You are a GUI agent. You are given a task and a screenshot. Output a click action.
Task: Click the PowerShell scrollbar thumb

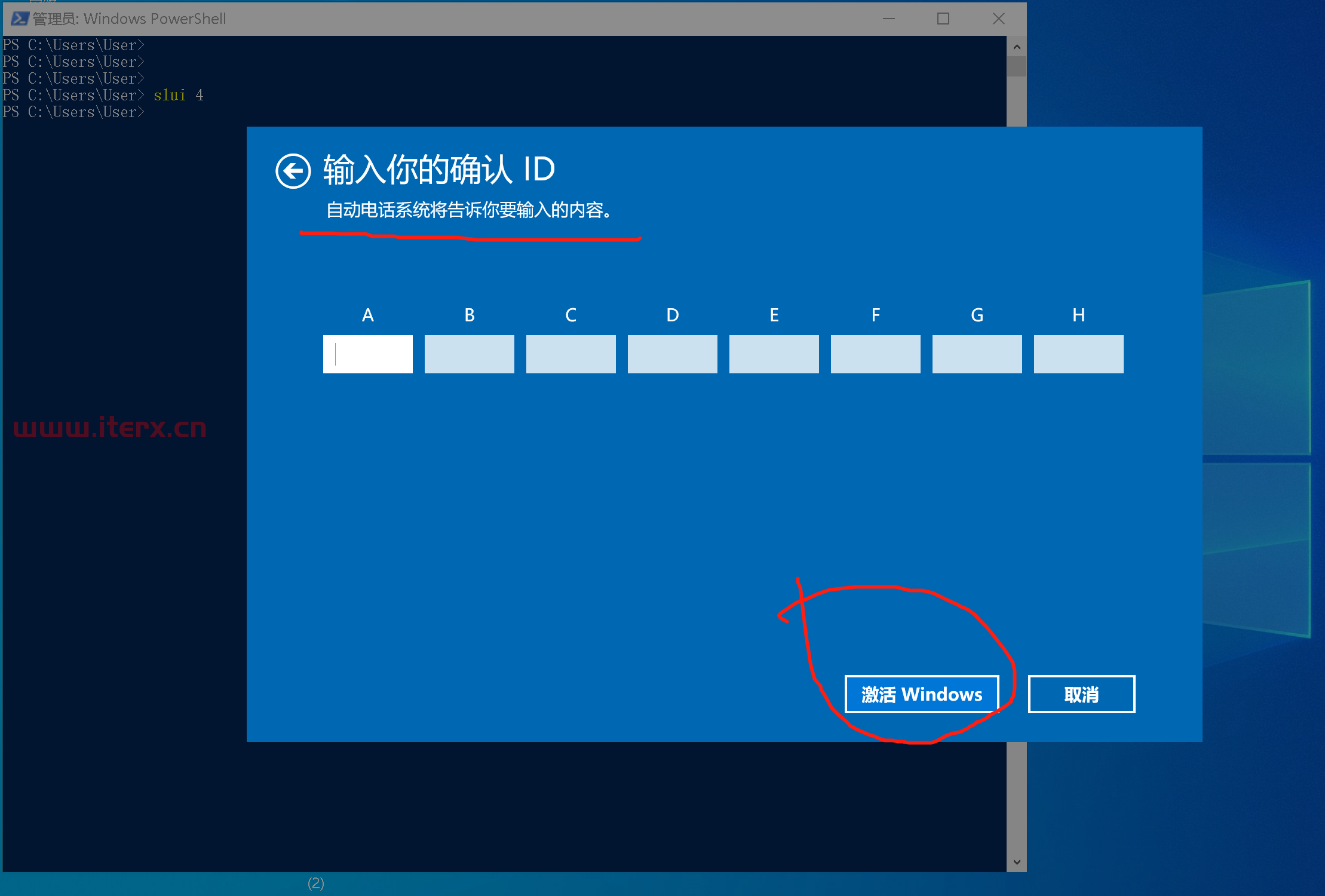point(1017,66)
